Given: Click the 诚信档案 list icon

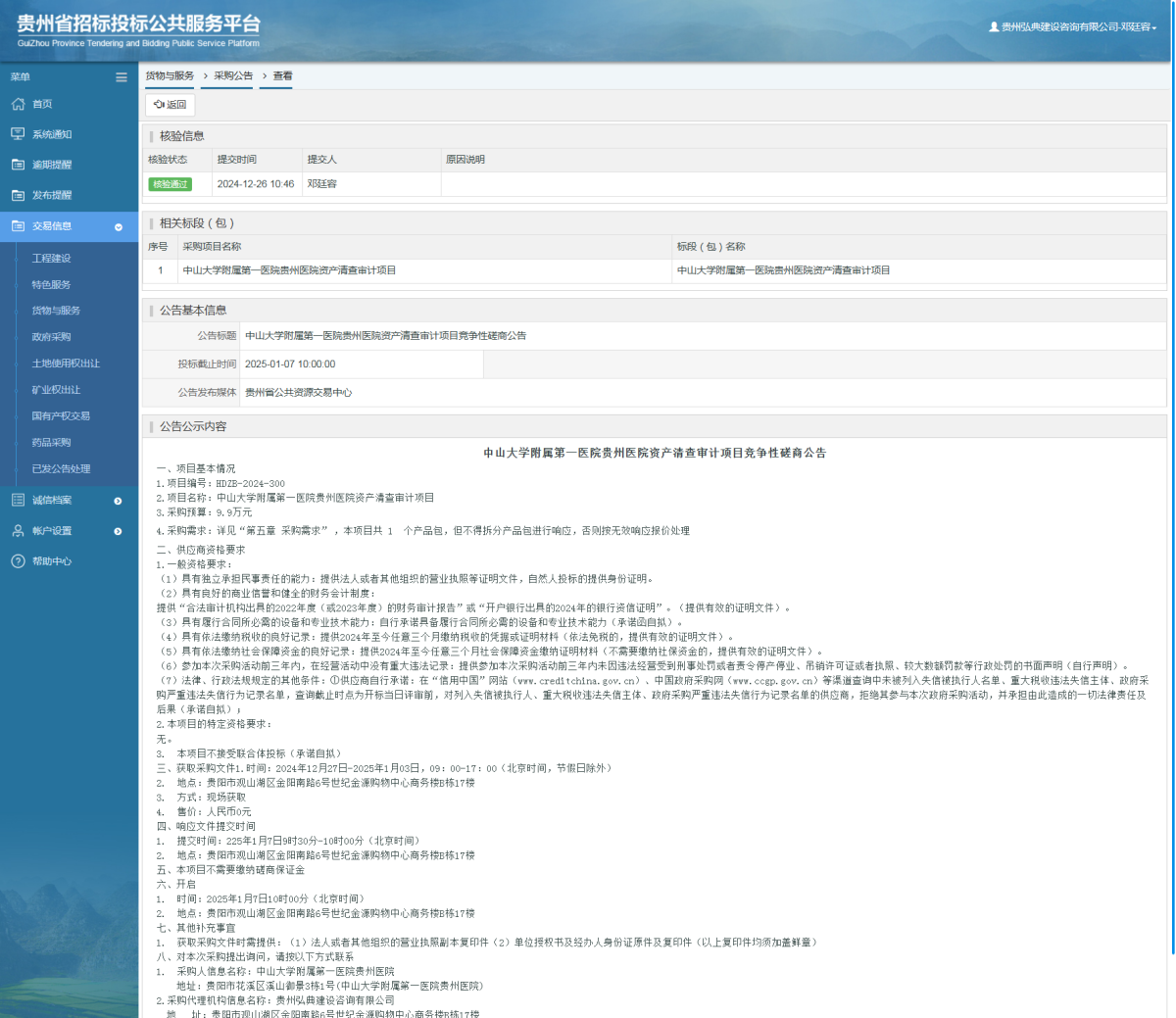Looking at the screenshot, I should 18,500.
